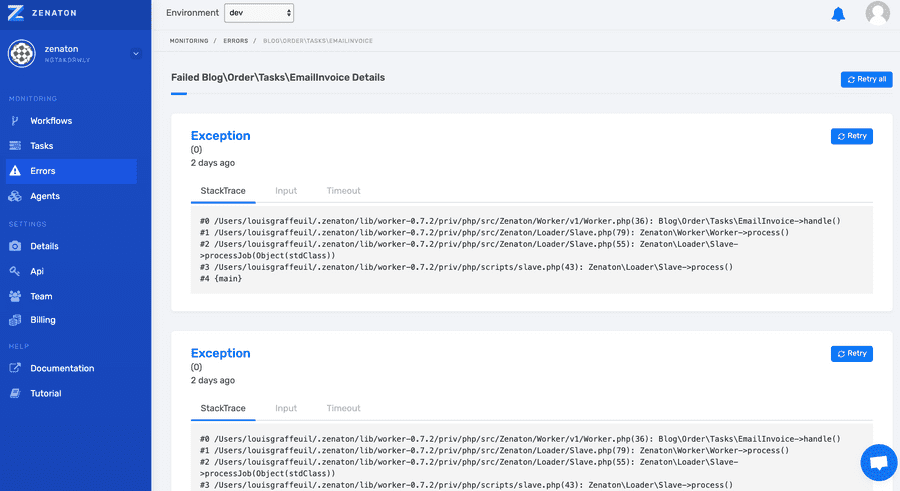Switch to Timeout tab of second Exception

pyautogui.click(x=343, y=408)
